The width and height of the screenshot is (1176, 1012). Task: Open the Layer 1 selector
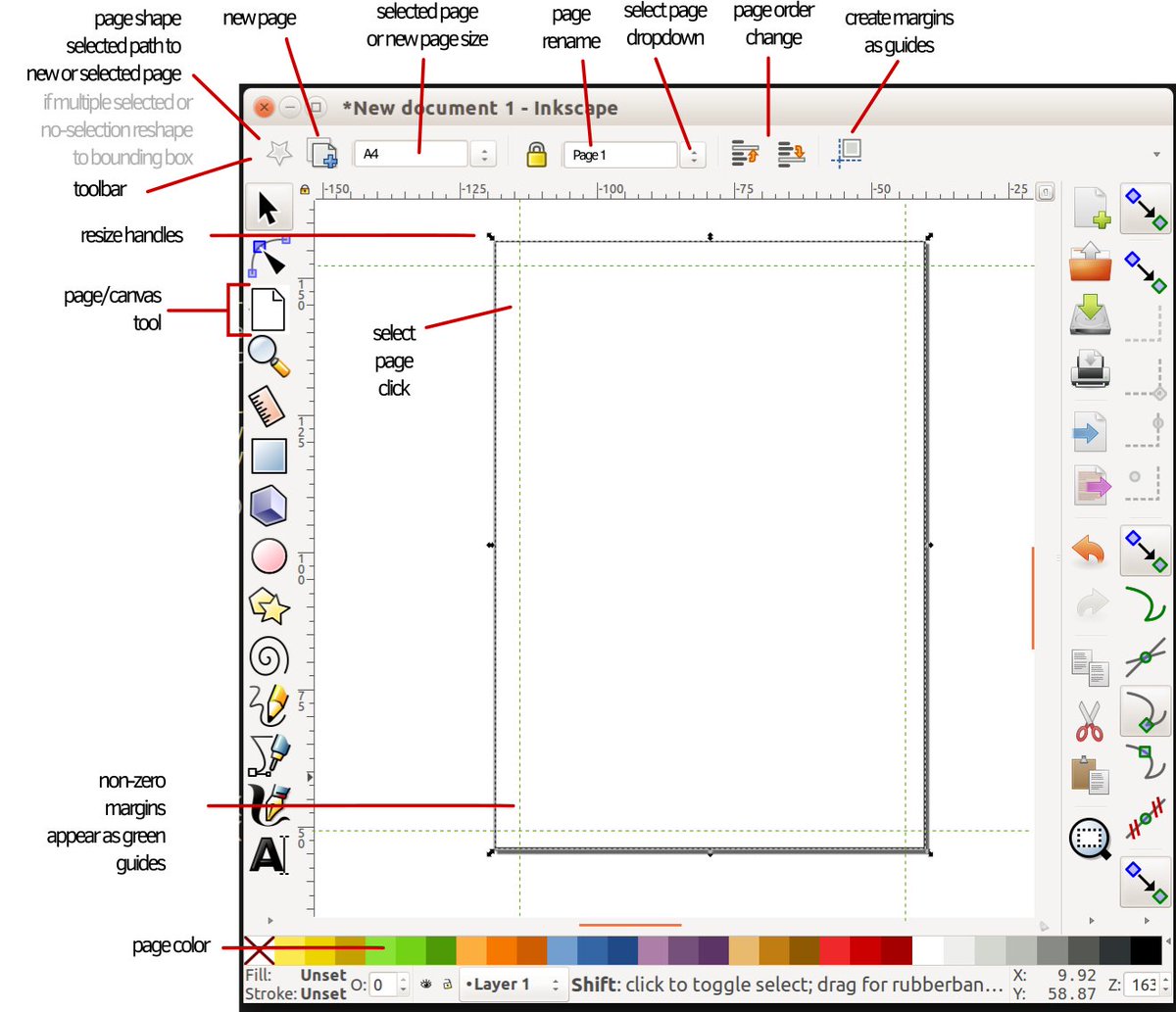click(x=514, y=985)
